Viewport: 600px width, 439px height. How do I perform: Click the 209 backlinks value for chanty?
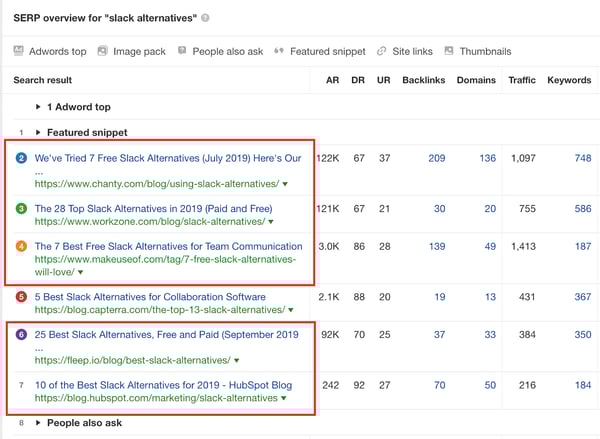437,158
